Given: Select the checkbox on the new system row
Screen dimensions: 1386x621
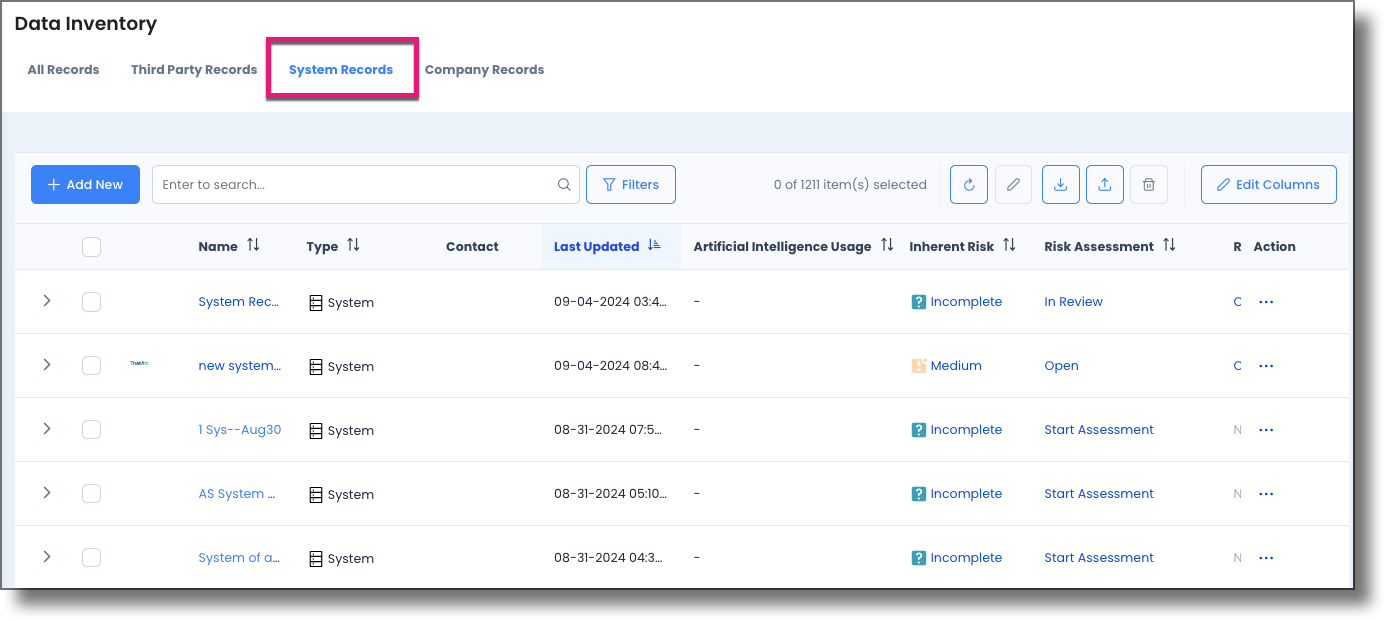Looking at the screenshot, I should click(x=91, y=365).
